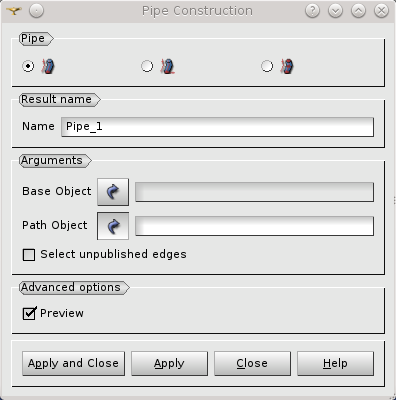Focus the Path Object text field
Image resolution: width=396 pixels, height=400 pixels.
254,226
